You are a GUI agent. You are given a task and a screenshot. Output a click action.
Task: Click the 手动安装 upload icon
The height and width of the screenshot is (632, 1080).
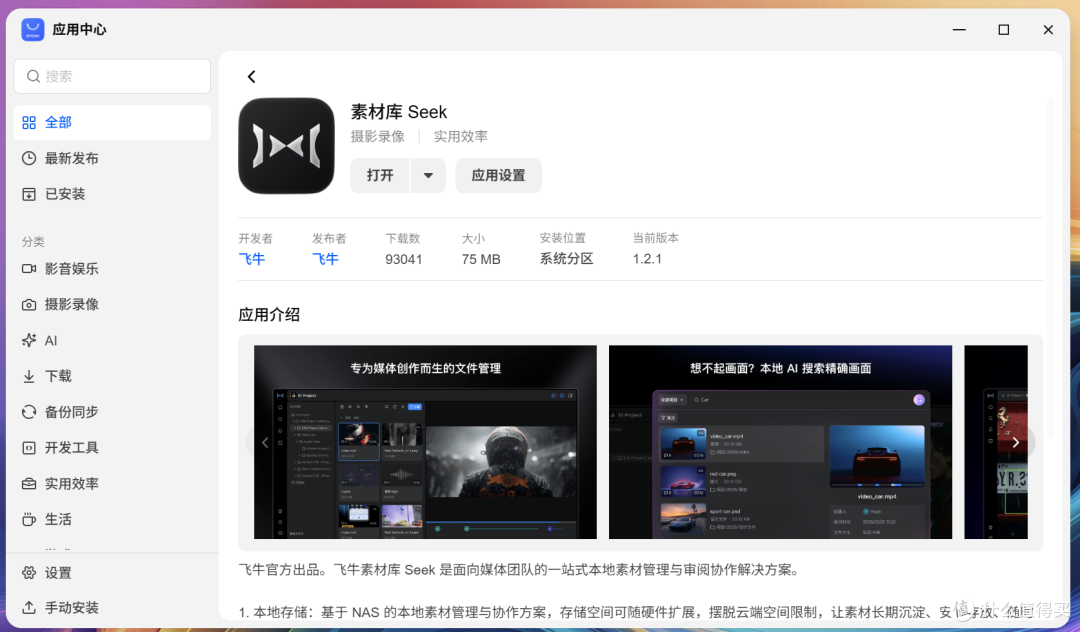29,608
